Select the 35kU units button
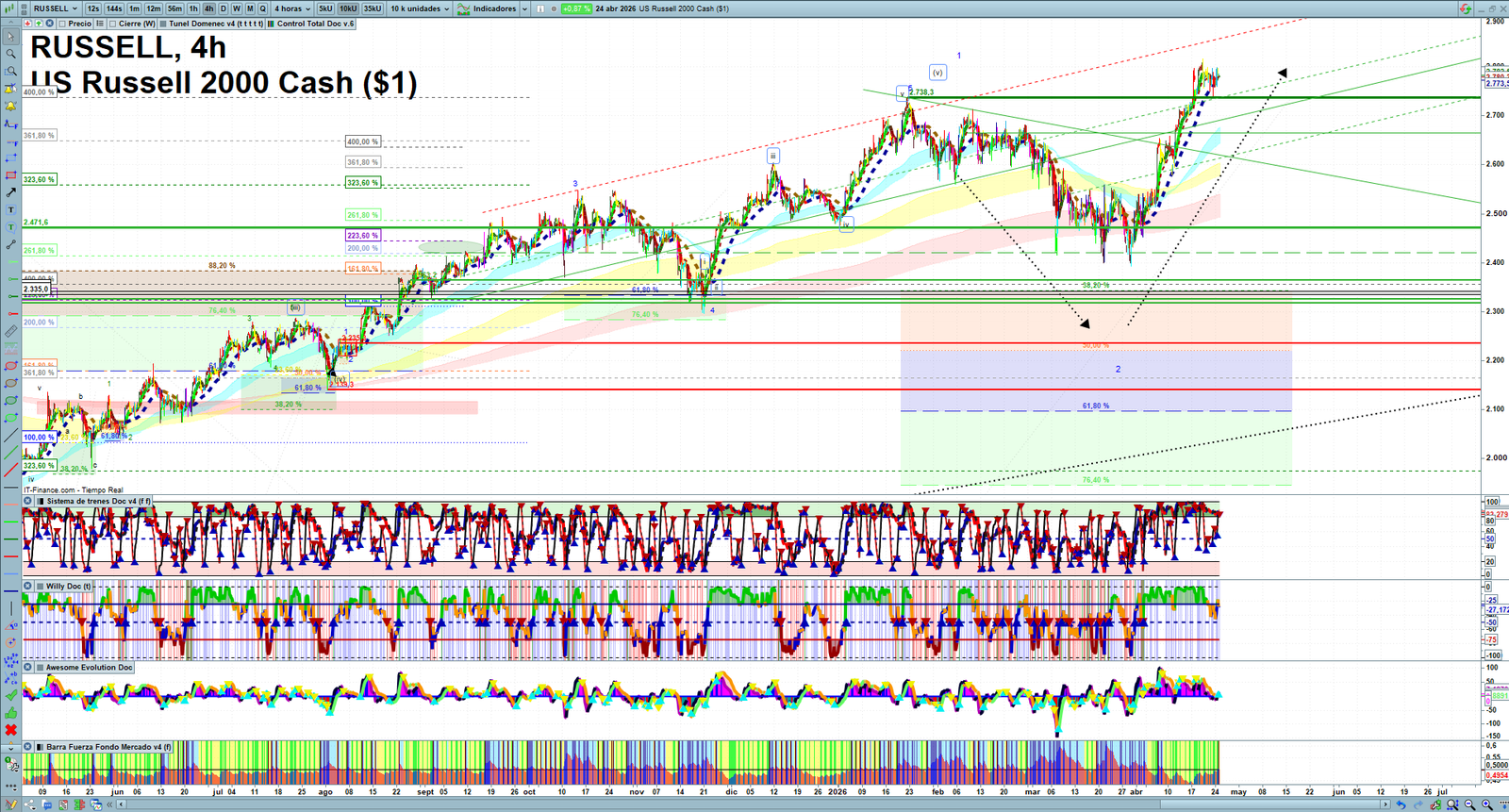Screen dimensions: 1509x812 (x=373, y=8)
